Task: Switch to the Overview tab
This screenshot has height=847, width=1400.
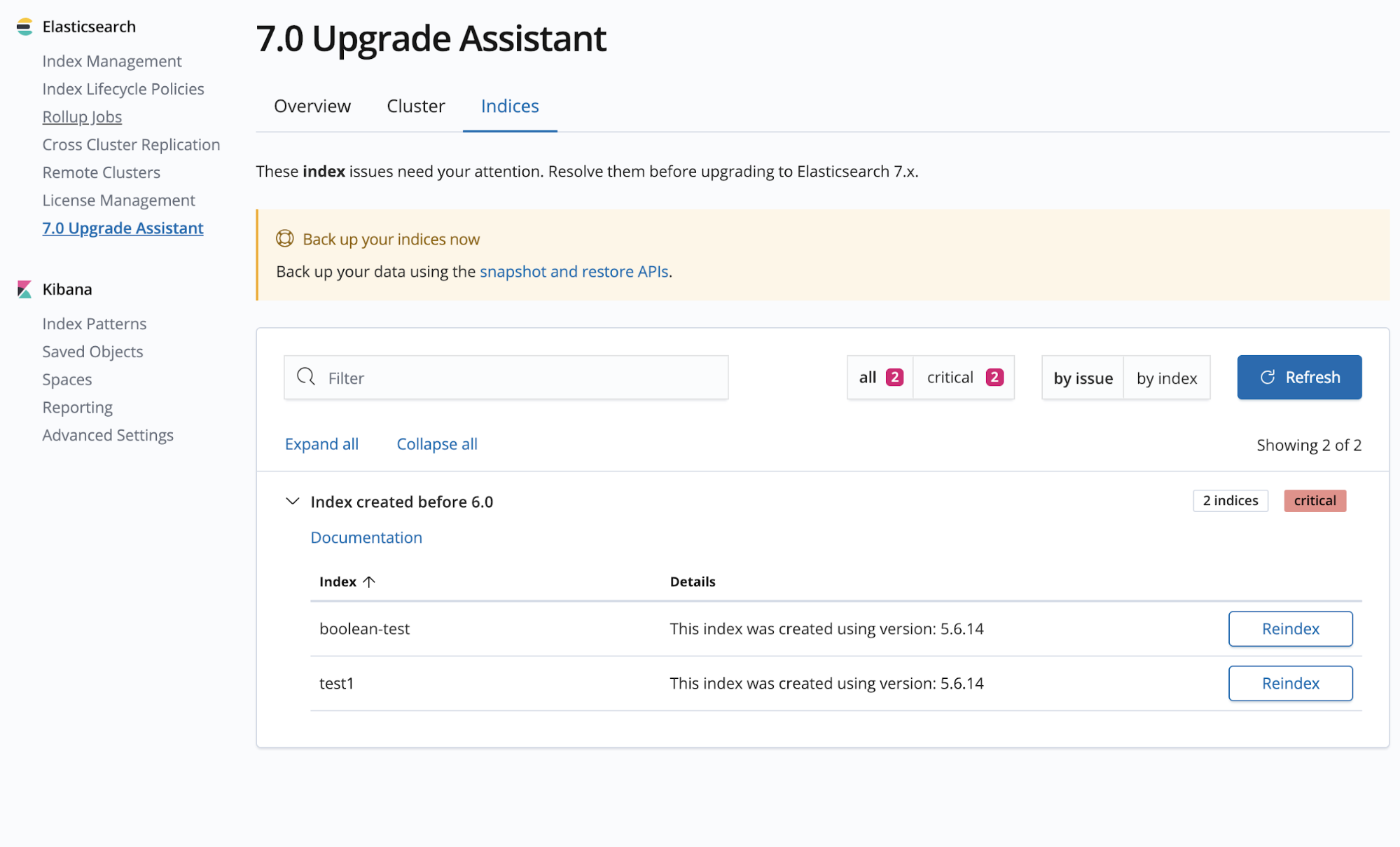Action: tap(312, 105)
